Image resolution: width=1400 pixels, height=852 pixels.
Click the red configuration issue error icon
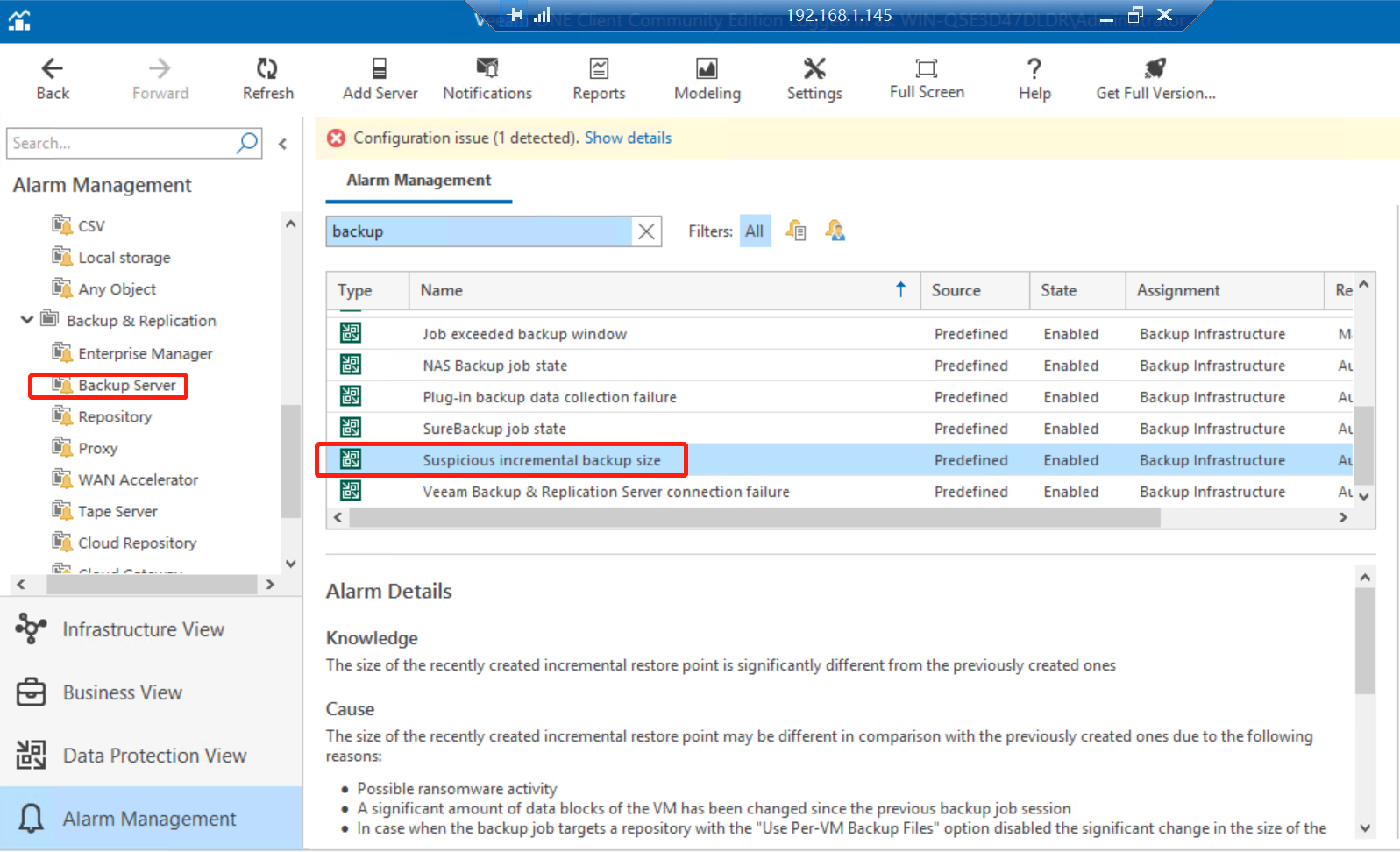click(336, 138)
